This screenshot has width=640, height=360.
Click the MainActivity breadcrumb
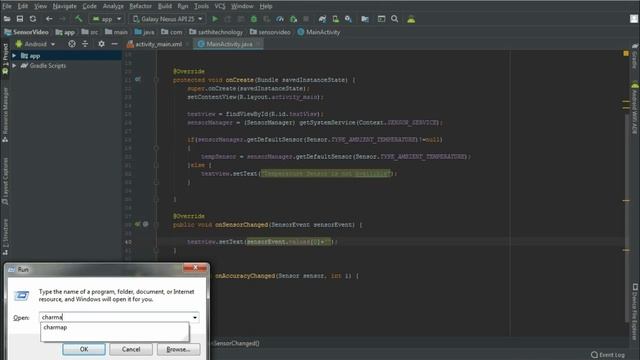(x=318, y=32)
